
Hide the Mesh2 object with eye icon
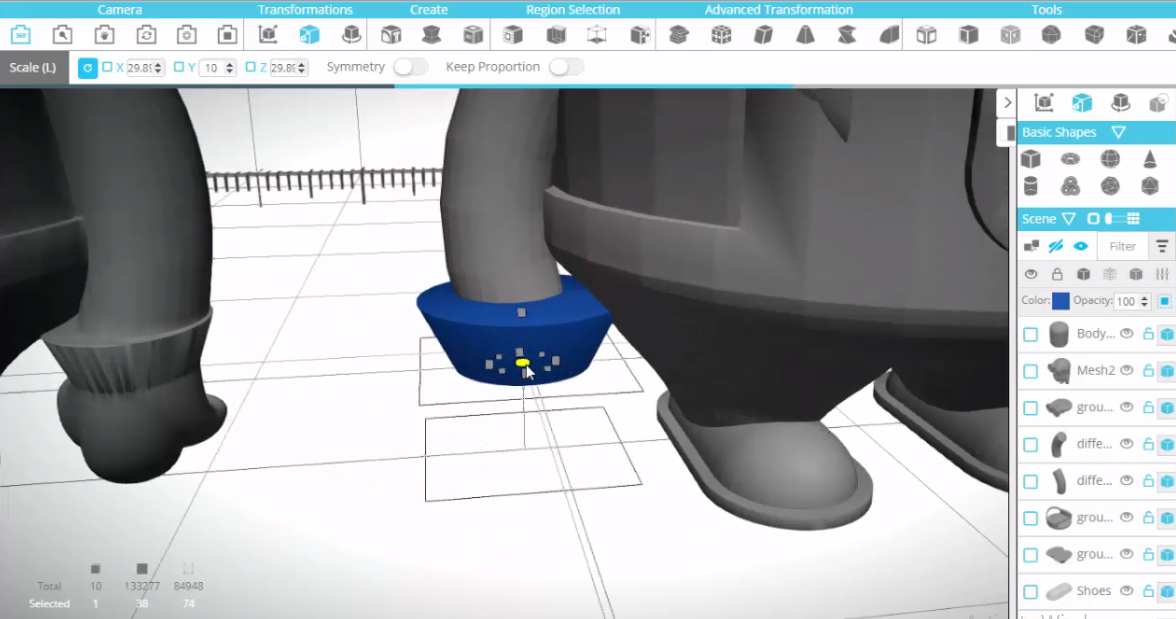(1126, 370)
